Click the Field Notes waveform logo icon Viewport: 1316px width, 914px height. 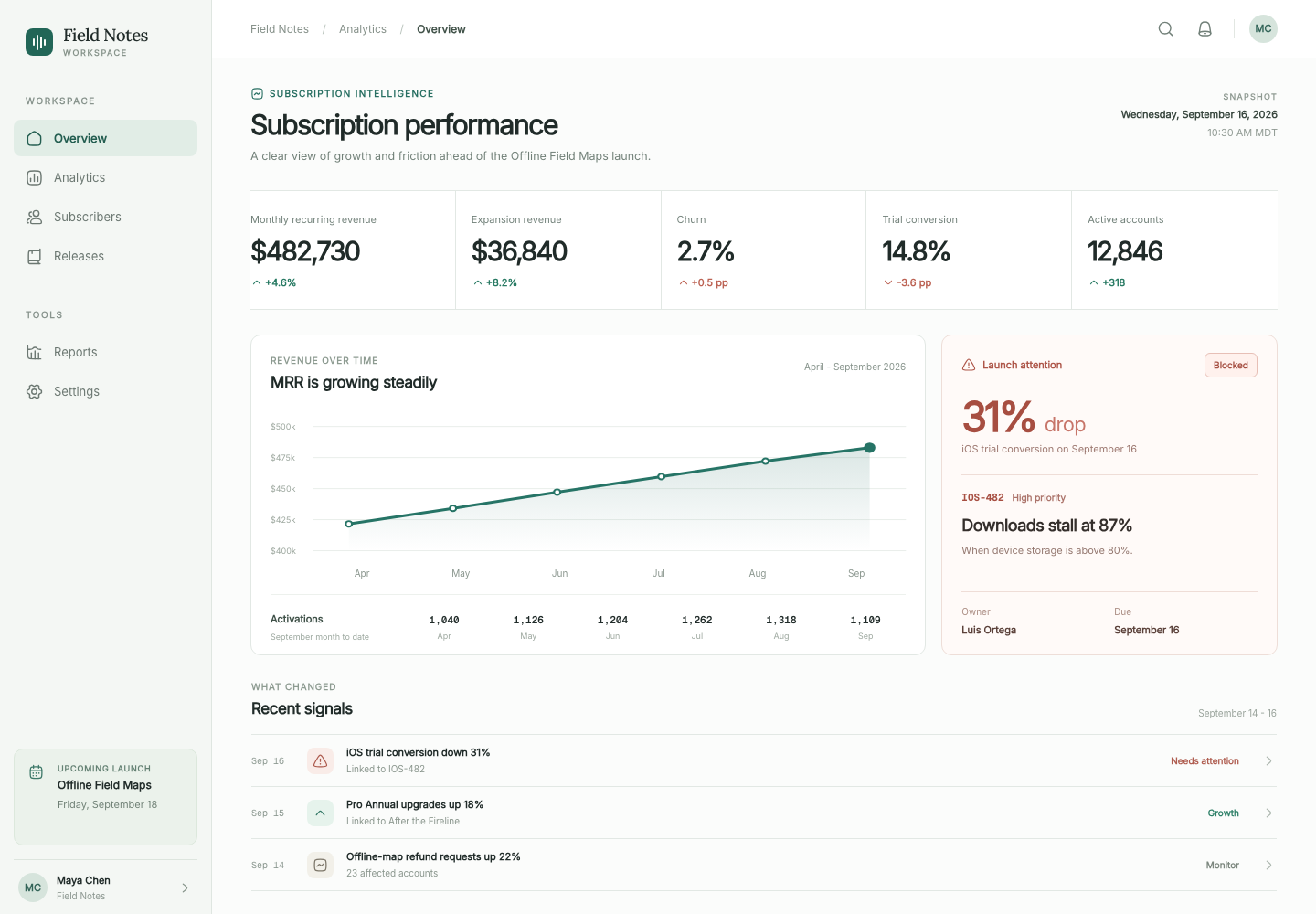(39, 42)
